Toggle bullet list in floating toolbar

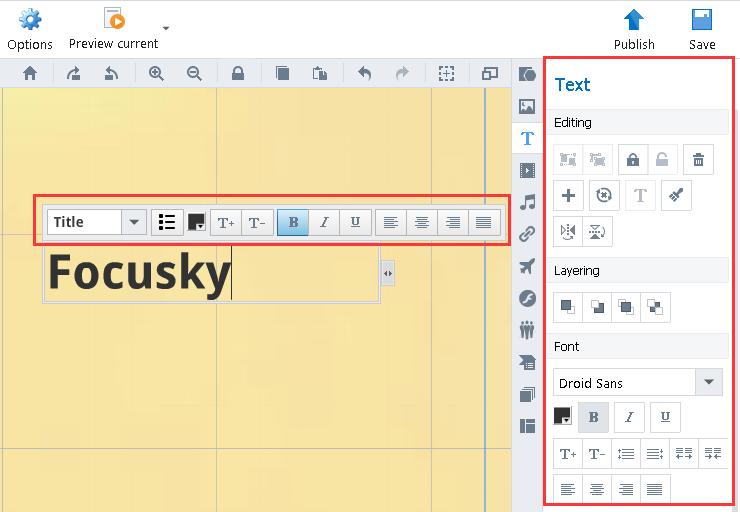167,222
